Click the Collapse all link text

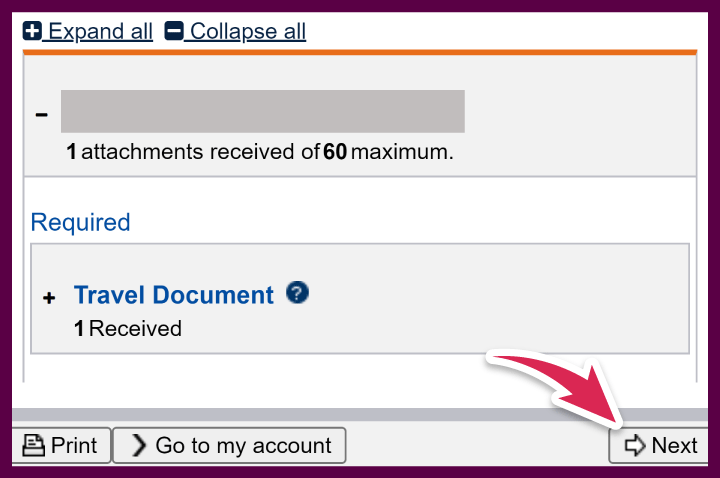tap(248, 31)
